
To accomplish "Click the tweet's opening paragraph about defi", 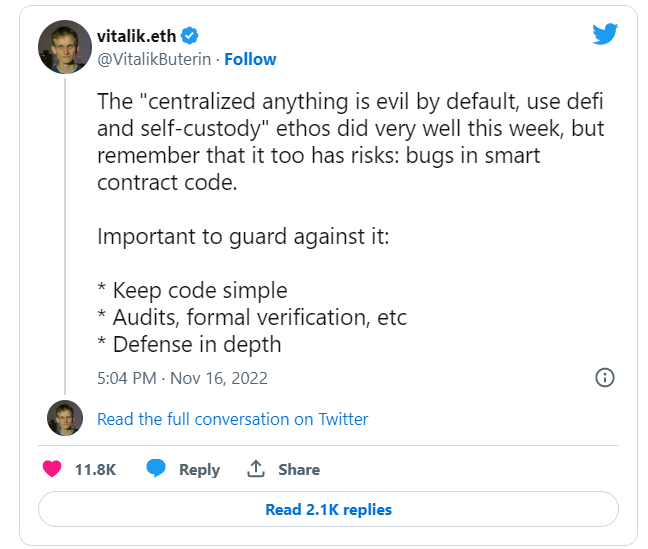I will pyautogui.click(x=350, y=143).
